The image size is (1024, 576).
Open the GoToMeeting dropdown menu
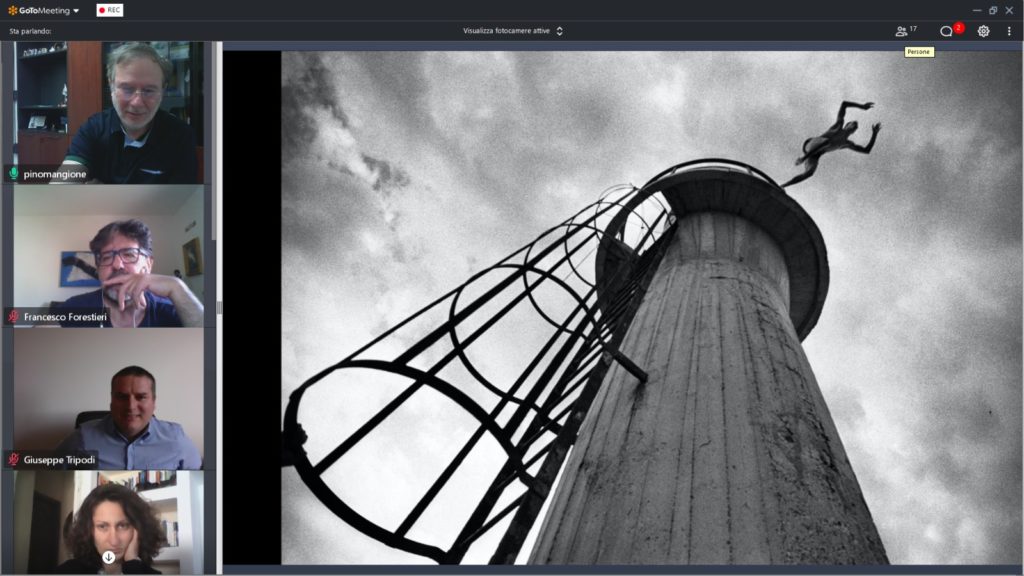click(x=76, y=10)
